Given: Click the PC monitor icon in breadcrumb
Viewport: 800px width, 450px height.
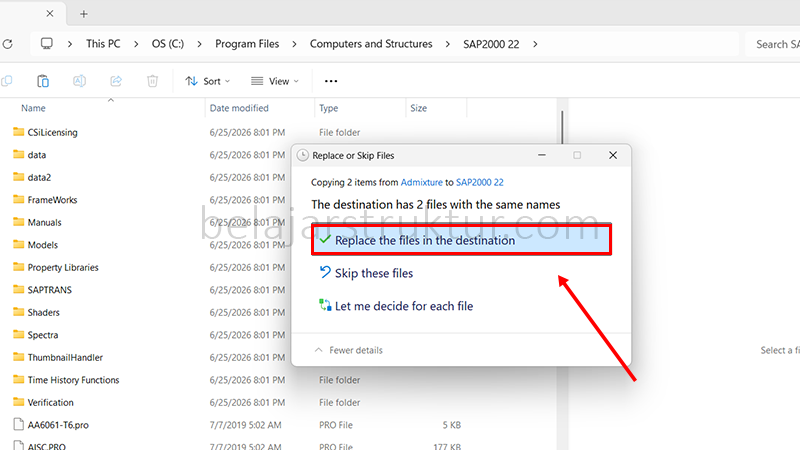Looking at the screenshot, I should pos(46,44).
